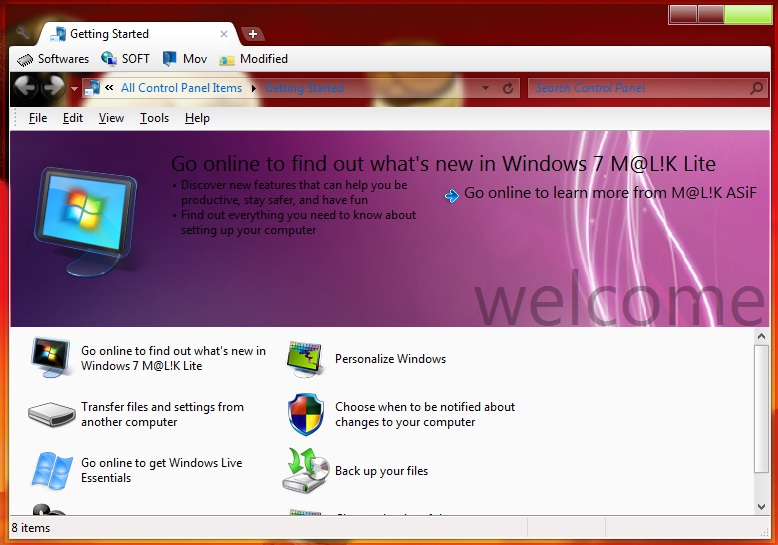Click the Windows Live Essentials flag icon

coord(52,471)
